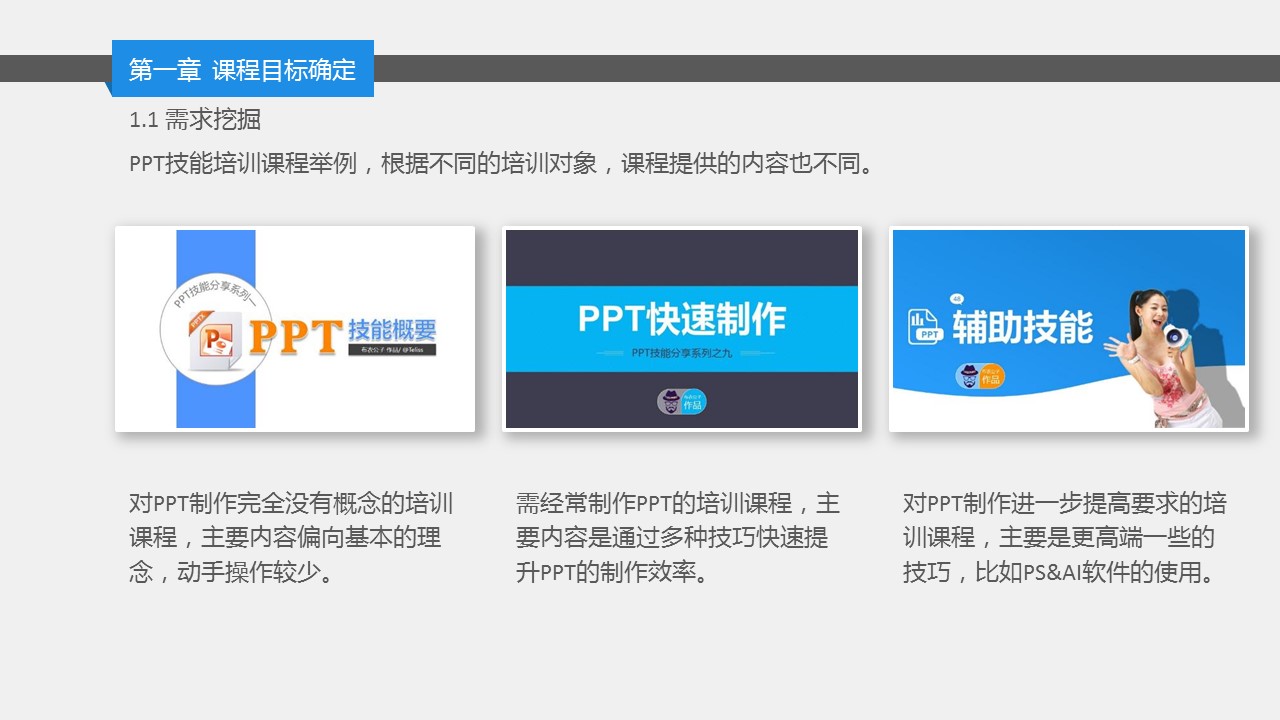
Task: Select the blue 第一章 课程目标确定 title banner
Action: 243,69
